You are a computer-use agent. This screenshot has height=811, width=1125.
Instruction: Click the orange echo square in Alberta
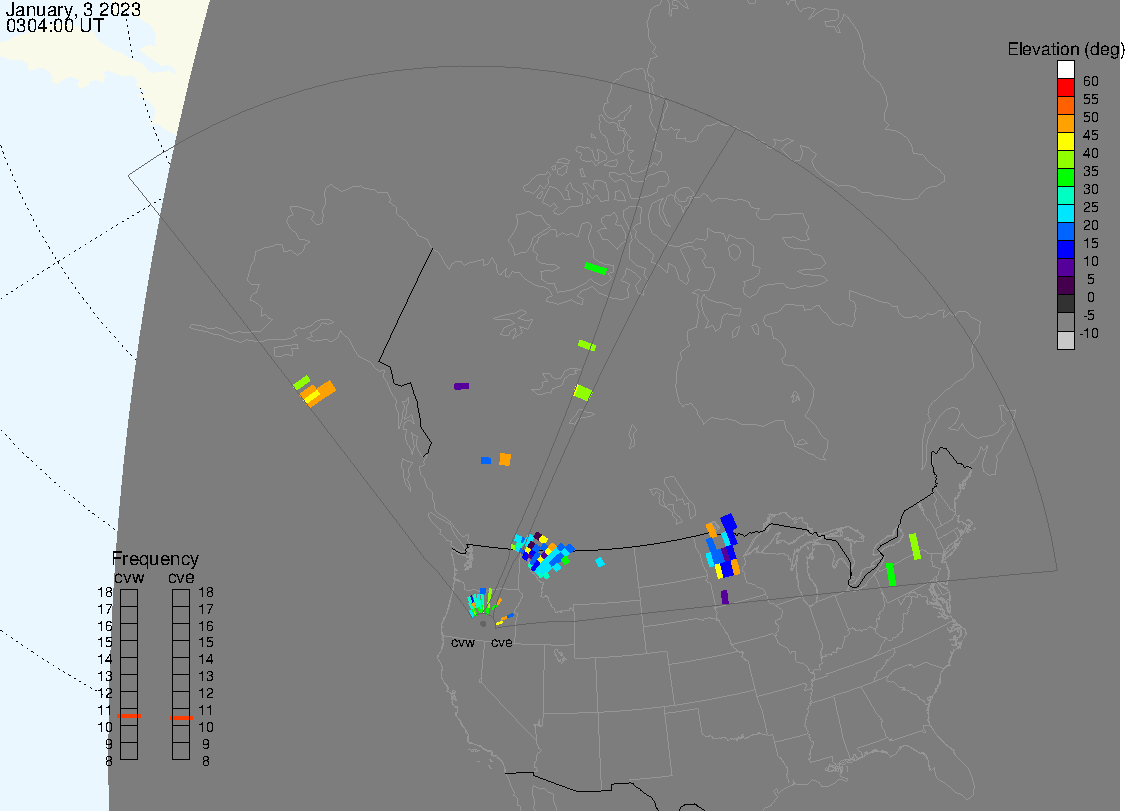[x=505, y=459]
